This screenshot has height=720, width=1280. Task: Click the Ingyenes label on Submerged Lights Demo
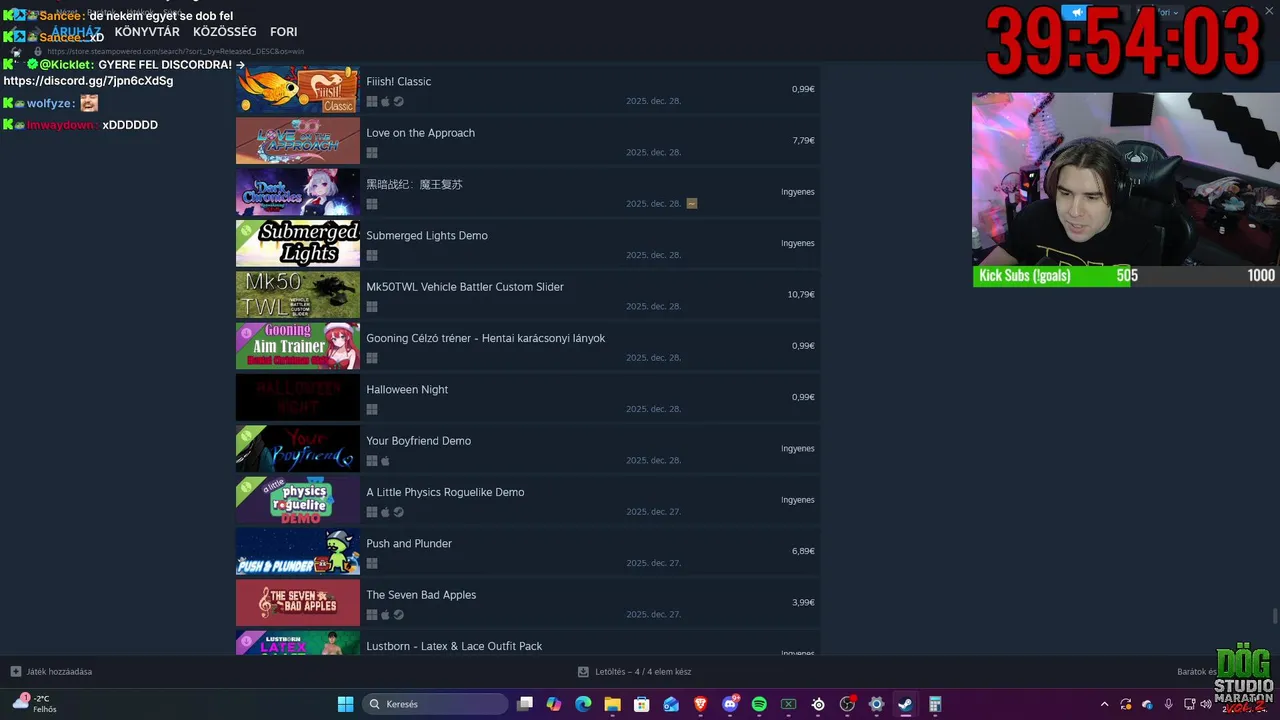coord(798,243)
